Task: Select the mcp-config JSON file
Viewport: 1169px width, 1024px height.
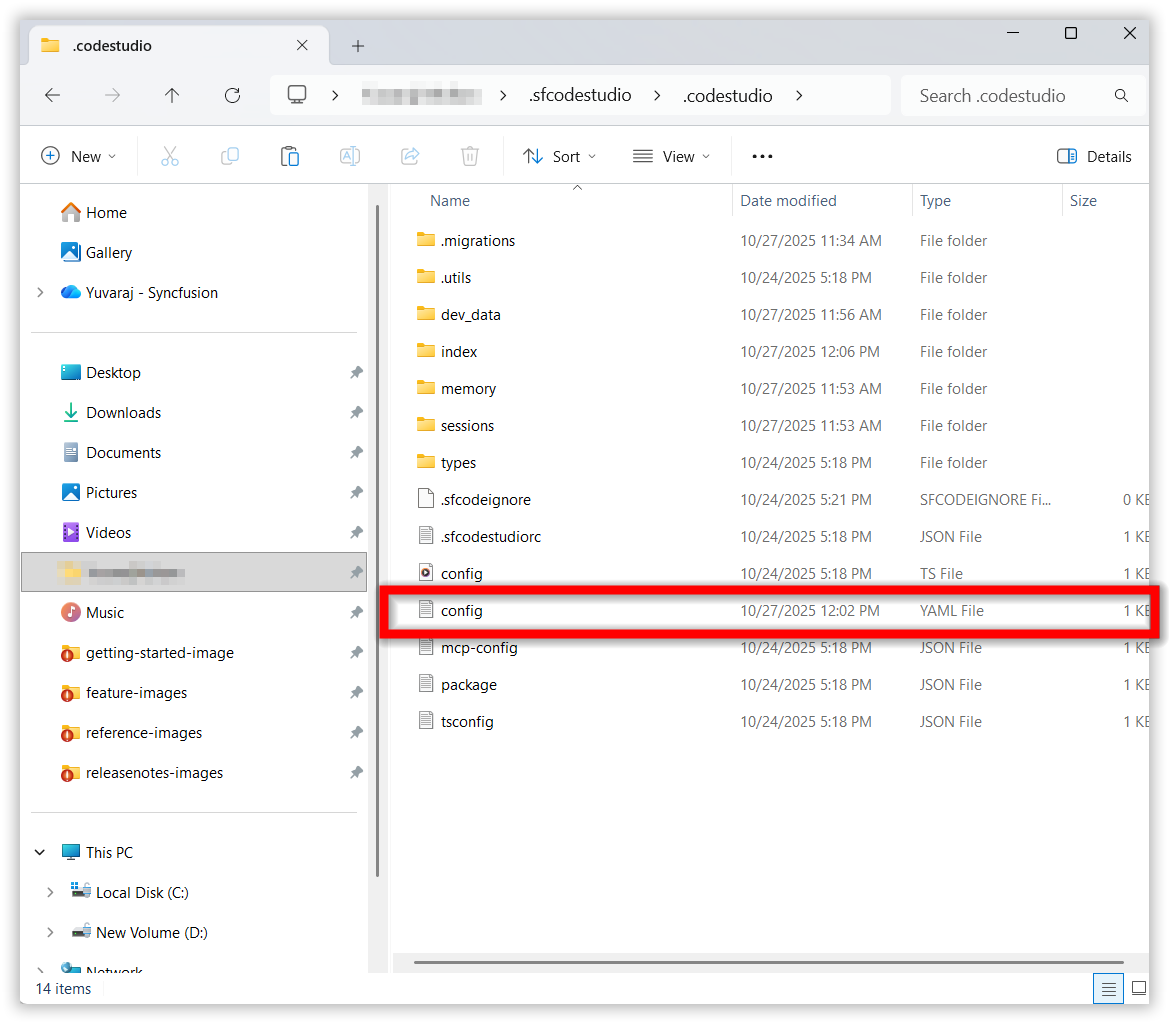Action: coord(479,648)
